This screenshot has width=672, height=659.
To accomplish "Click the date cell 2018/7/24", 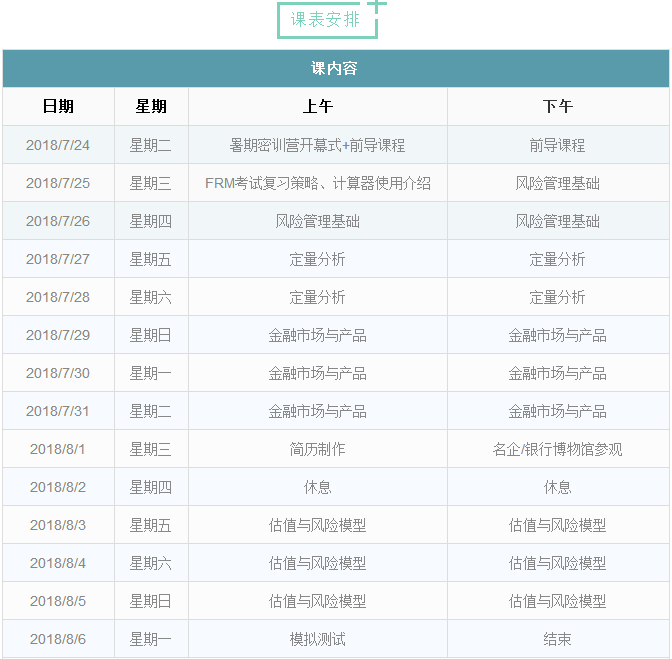I will tap(58, 145).
